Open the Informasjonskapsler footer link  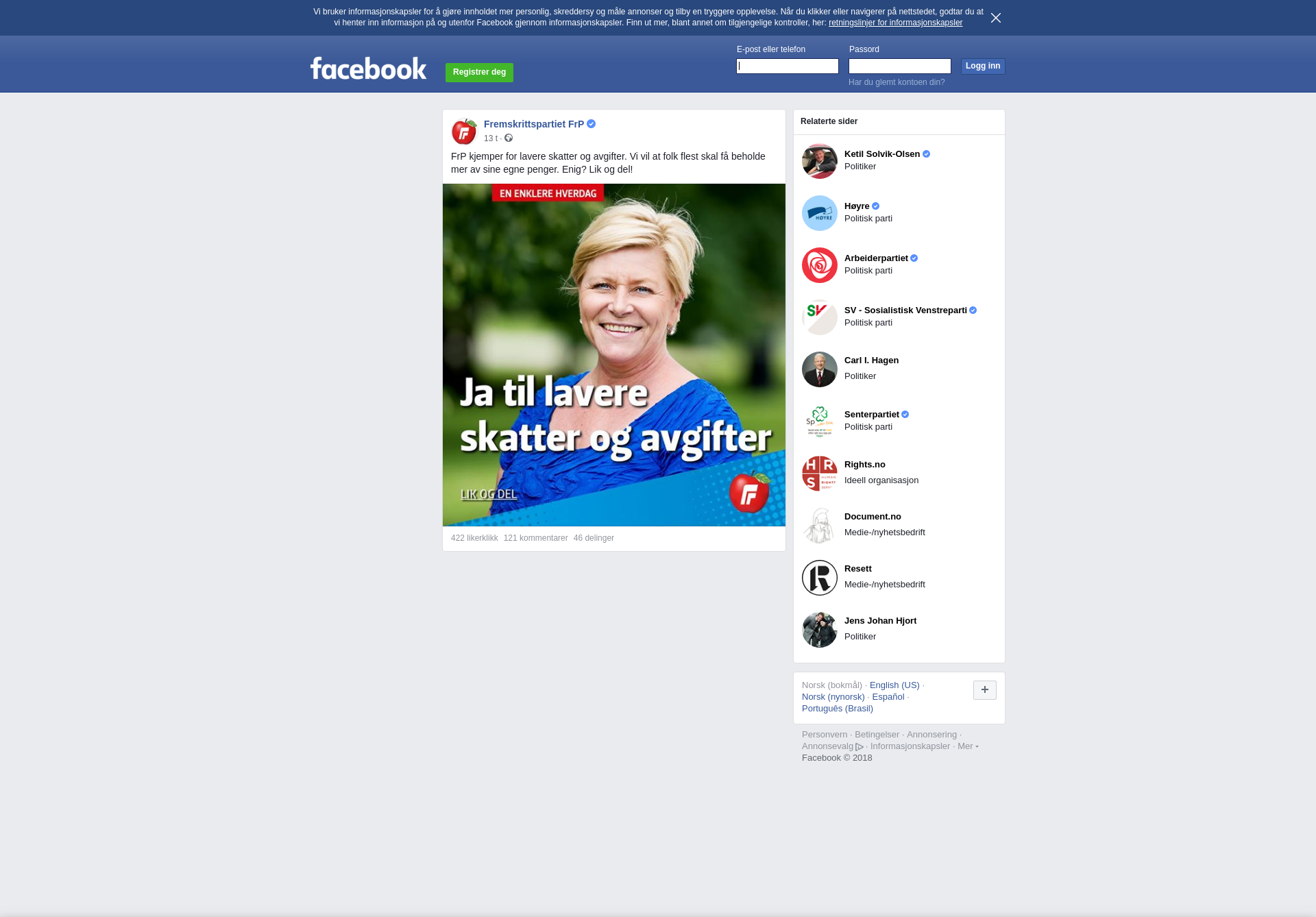[x=910, y=746]
